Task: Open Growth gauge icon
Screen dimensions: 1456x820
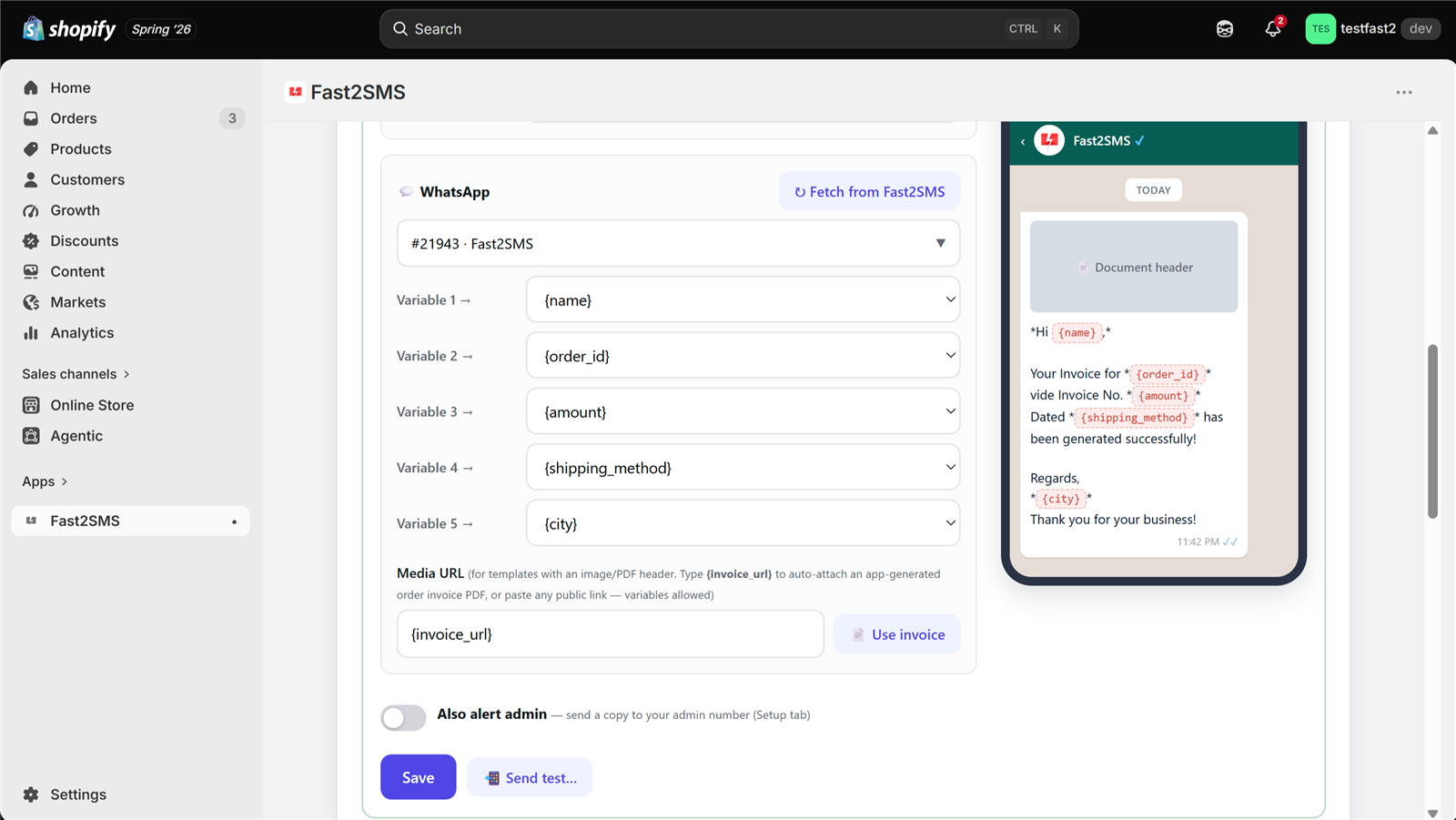Action: (x=31, y=210)
